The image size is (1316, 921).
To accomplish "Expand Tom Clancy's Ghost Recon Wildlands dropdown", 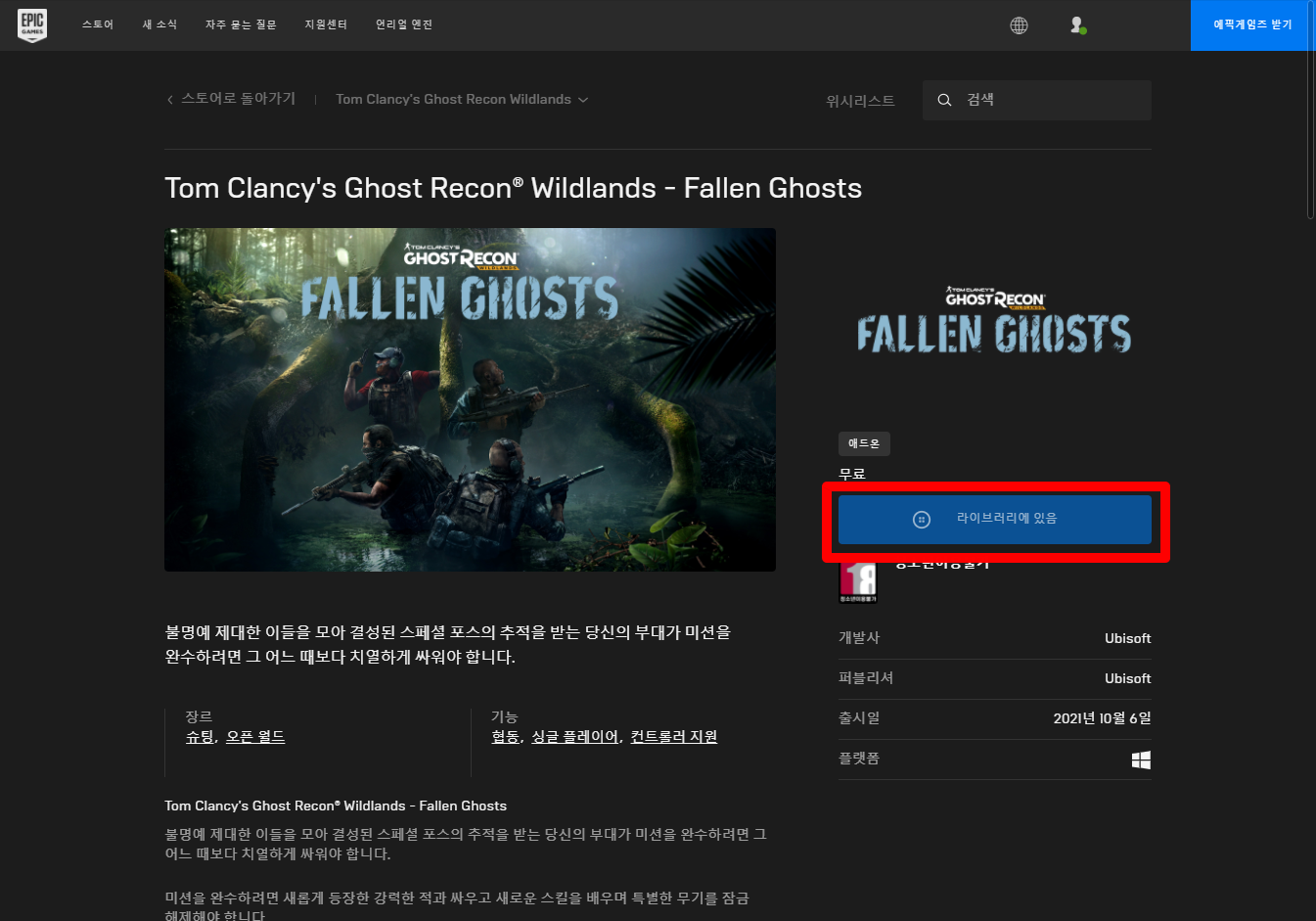I will pos(462,100).
